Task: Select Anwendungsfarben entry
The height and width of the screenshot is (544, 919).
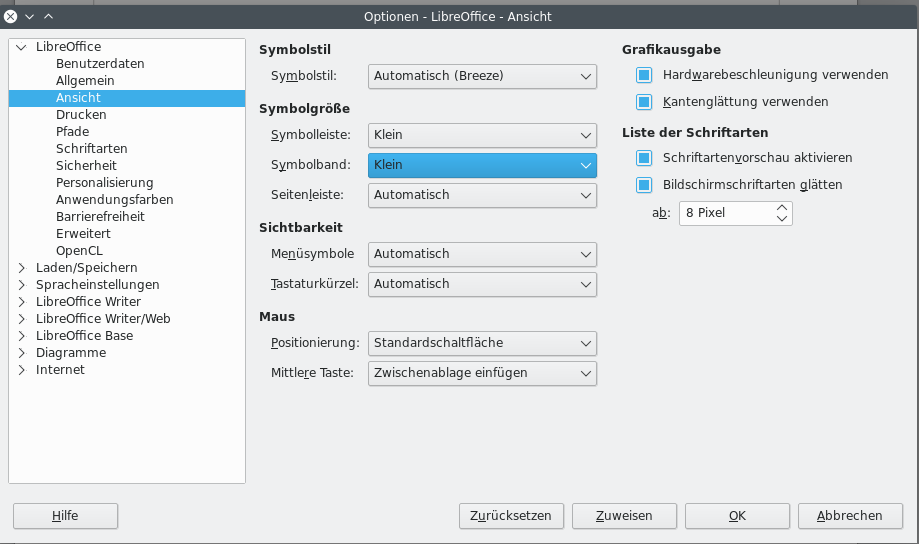Action: [114, 199]
